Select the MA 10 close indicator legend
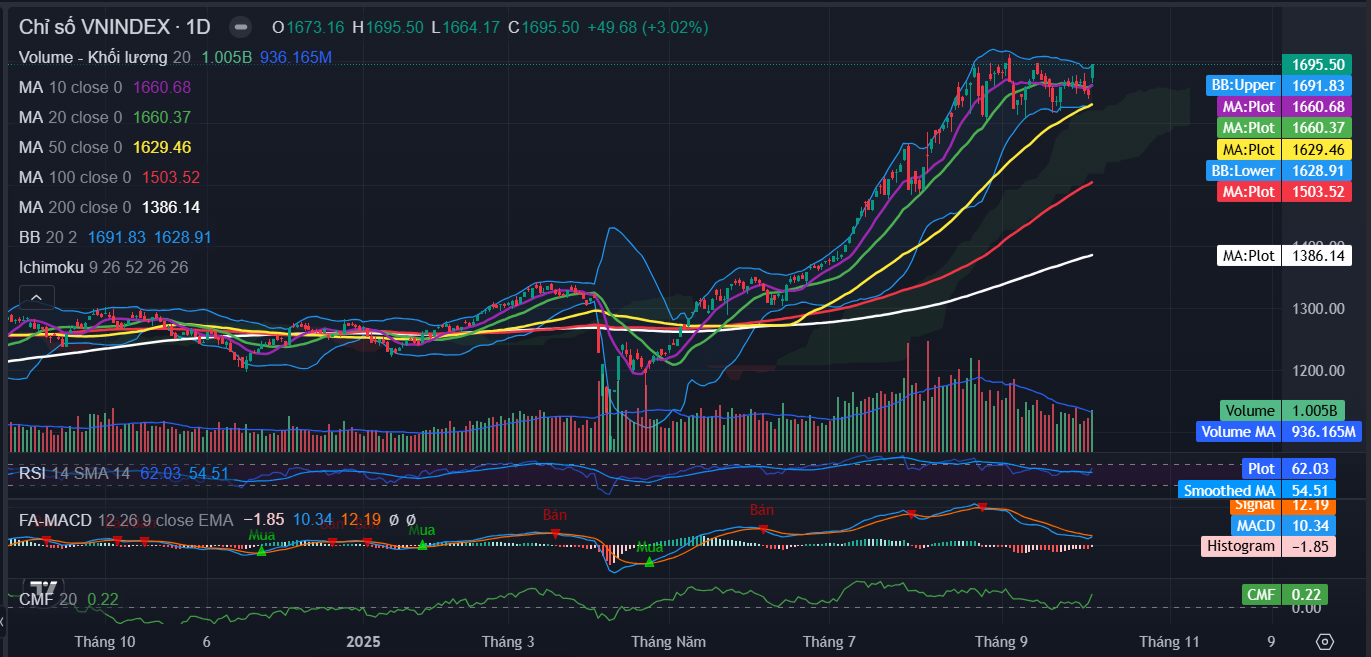This screenshot has width=1371, height=657. (x=70, y=87)
